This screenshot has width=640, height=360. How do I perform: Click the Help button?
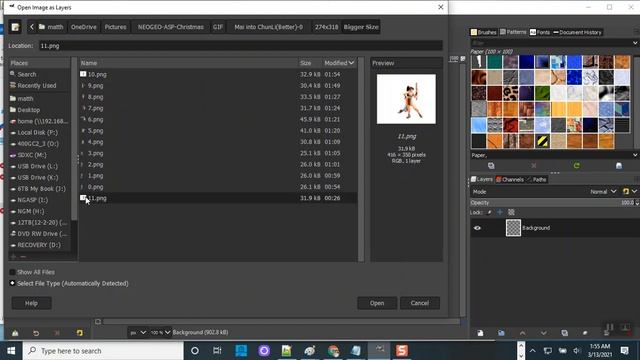pyautogui.click(x=31, y=303)
